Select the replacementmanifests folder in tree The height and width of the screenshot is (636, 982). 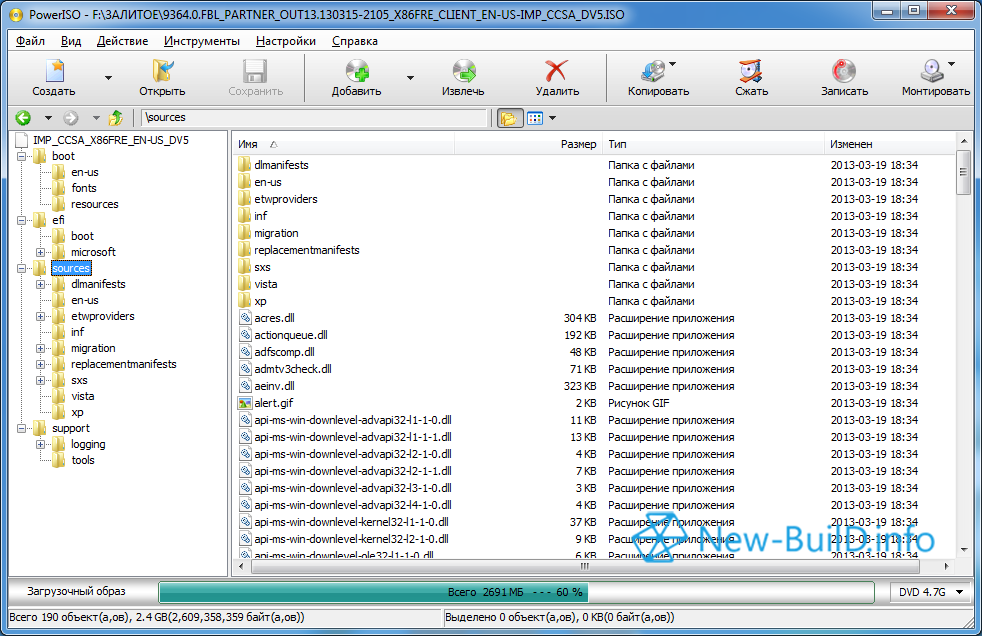[123, 364]
